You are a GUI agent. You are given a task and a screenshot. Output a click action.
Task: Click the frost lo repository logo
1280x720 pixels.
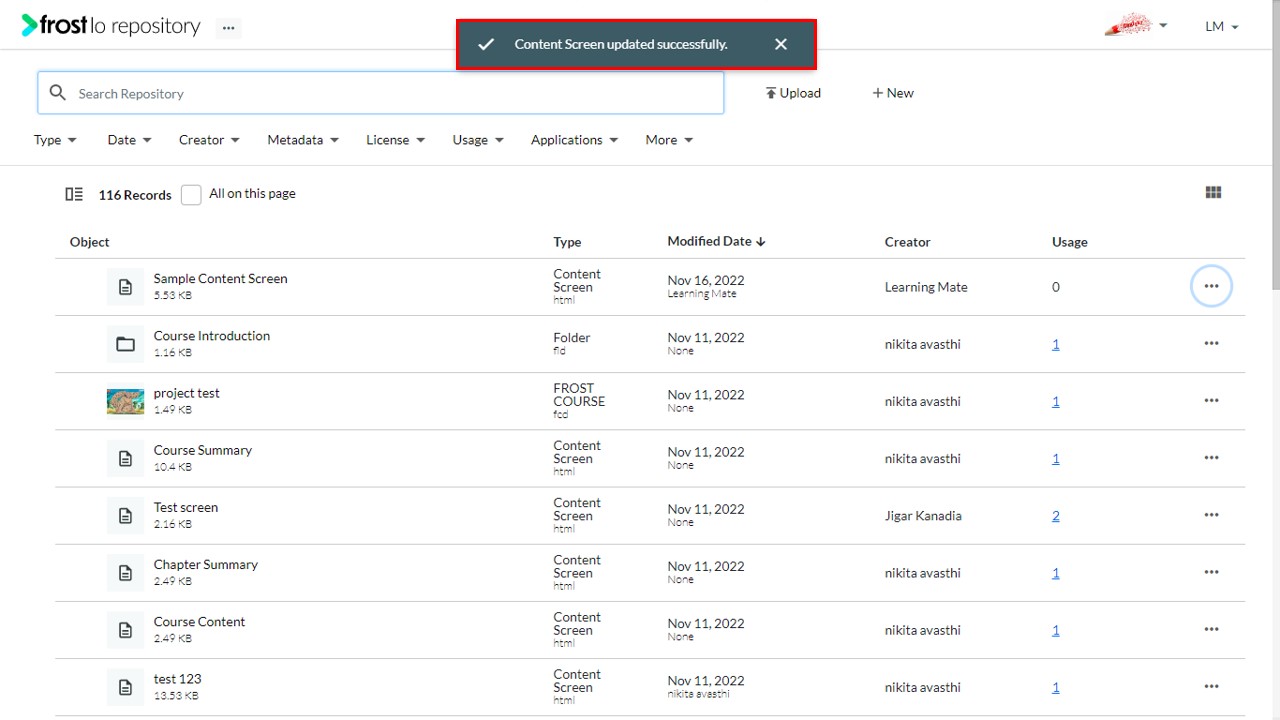pos(111,26)
